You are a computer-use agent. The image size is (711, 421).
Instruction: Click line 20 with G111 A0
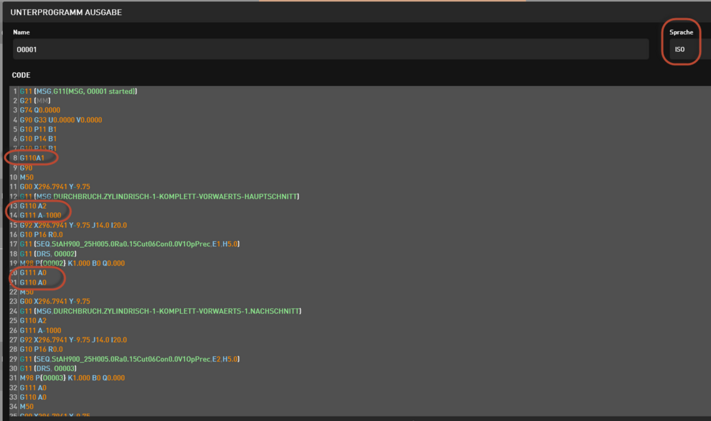pos(33,273)
